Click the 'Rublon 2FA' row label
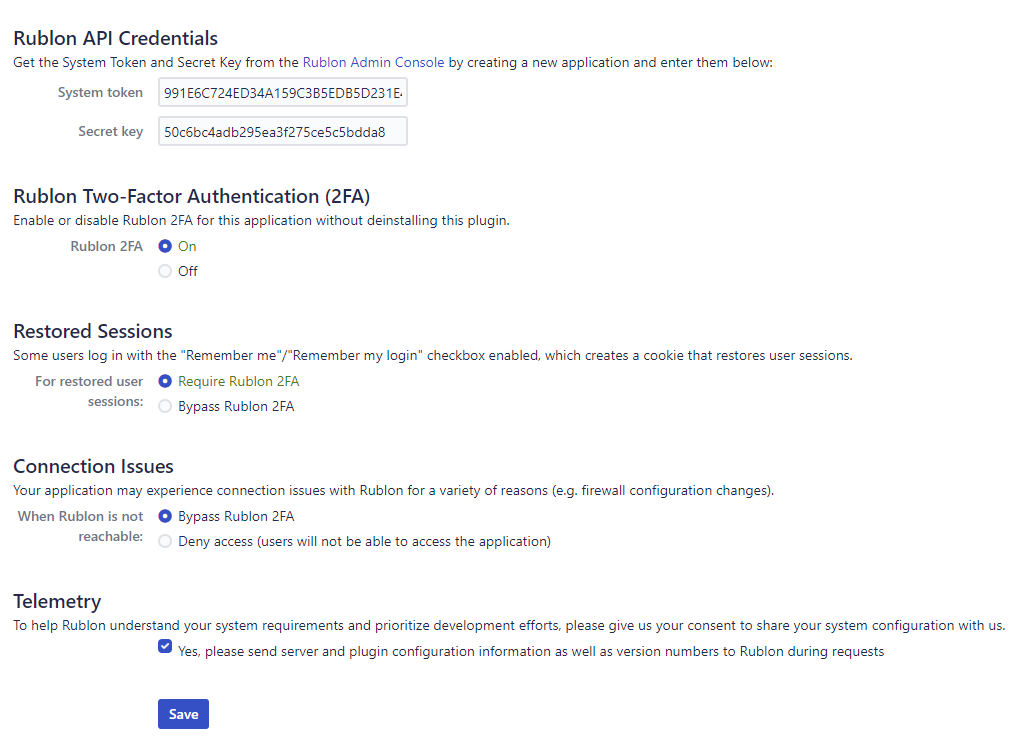1030x746 pixels. click(106, 246)
